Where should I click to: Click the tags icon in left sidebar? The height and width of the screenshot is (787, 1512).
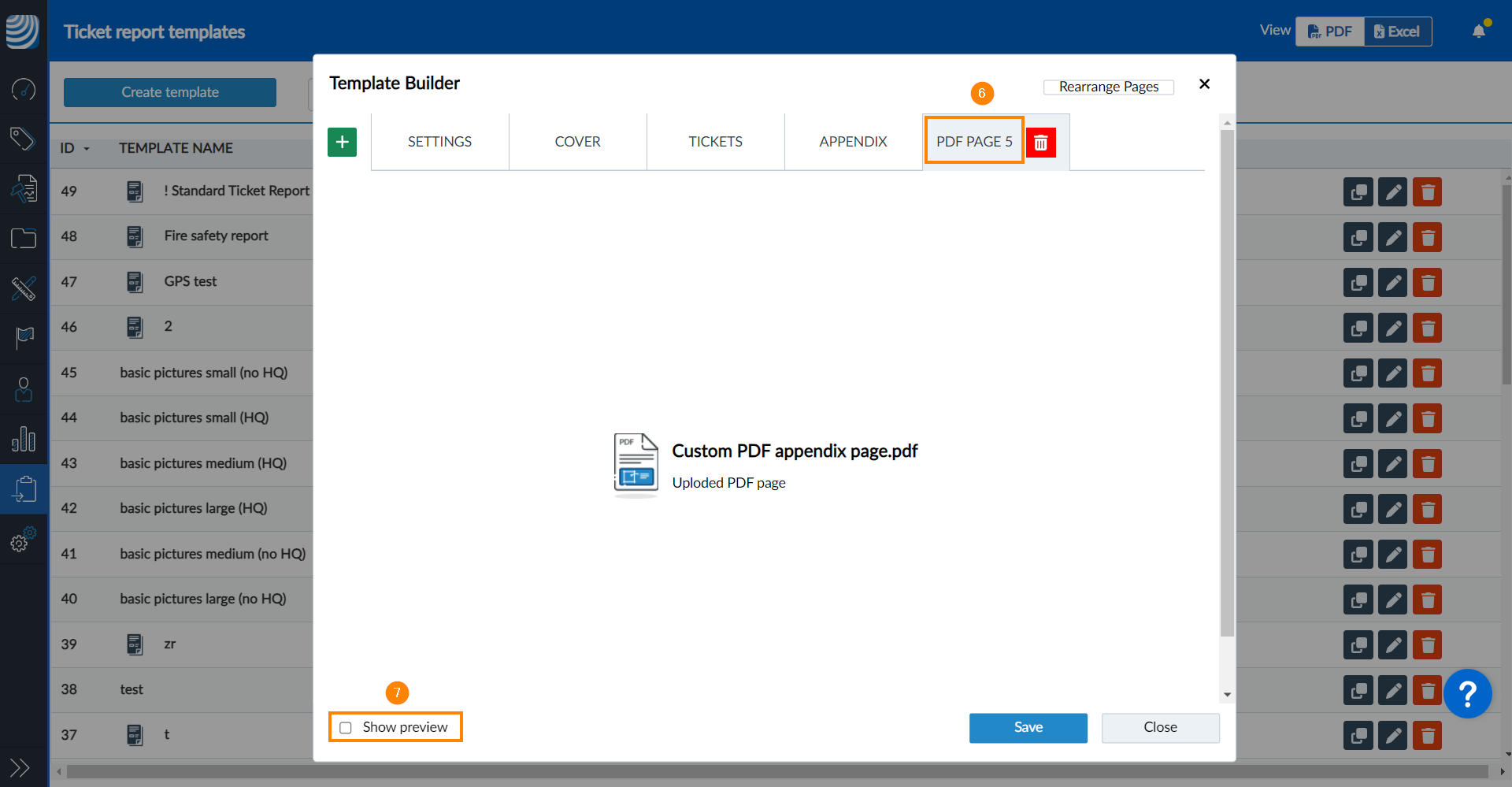[x=23, y=139]
